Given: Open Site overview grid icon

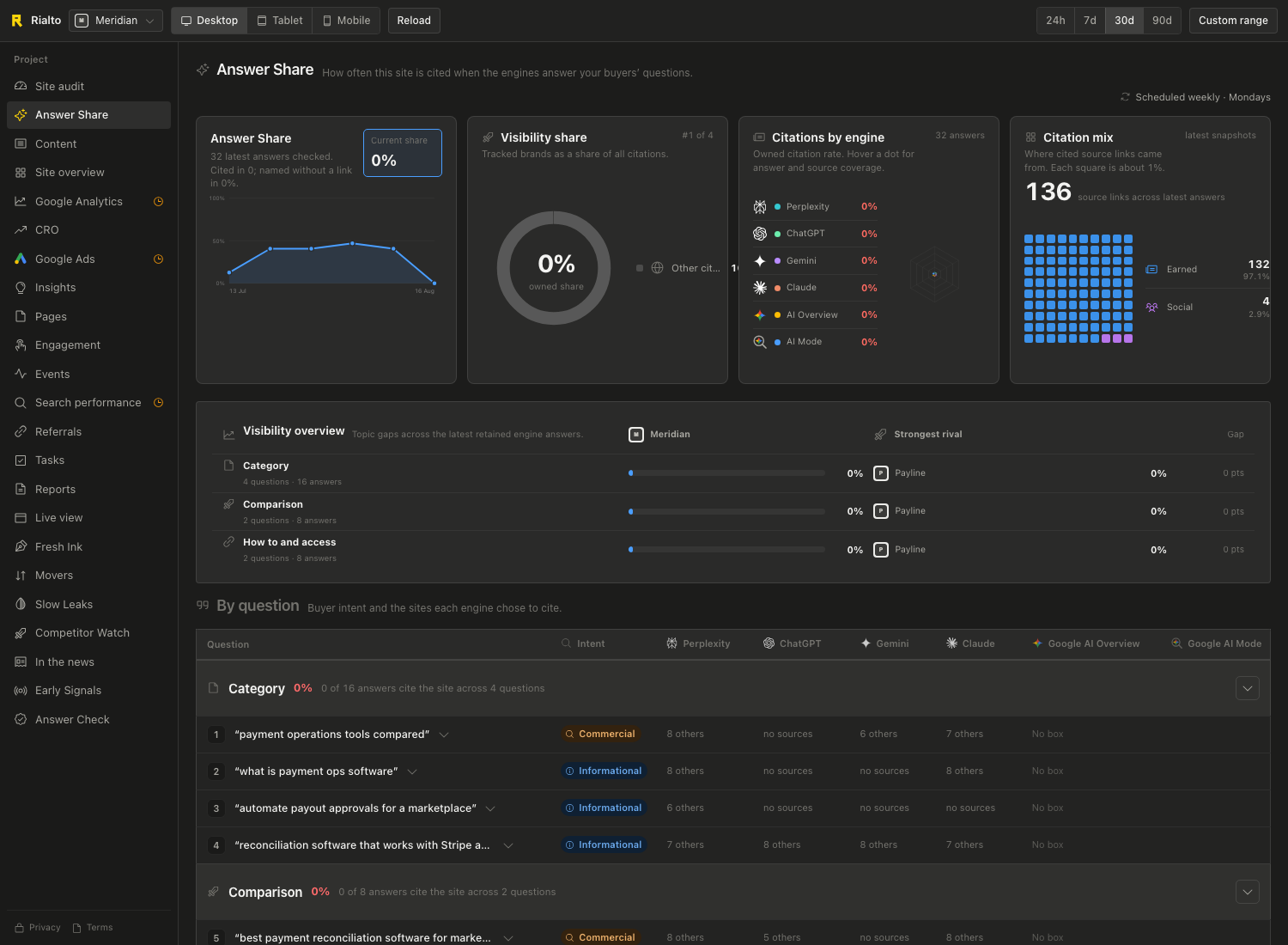Looking at the screenshot, I should [21, 173].
